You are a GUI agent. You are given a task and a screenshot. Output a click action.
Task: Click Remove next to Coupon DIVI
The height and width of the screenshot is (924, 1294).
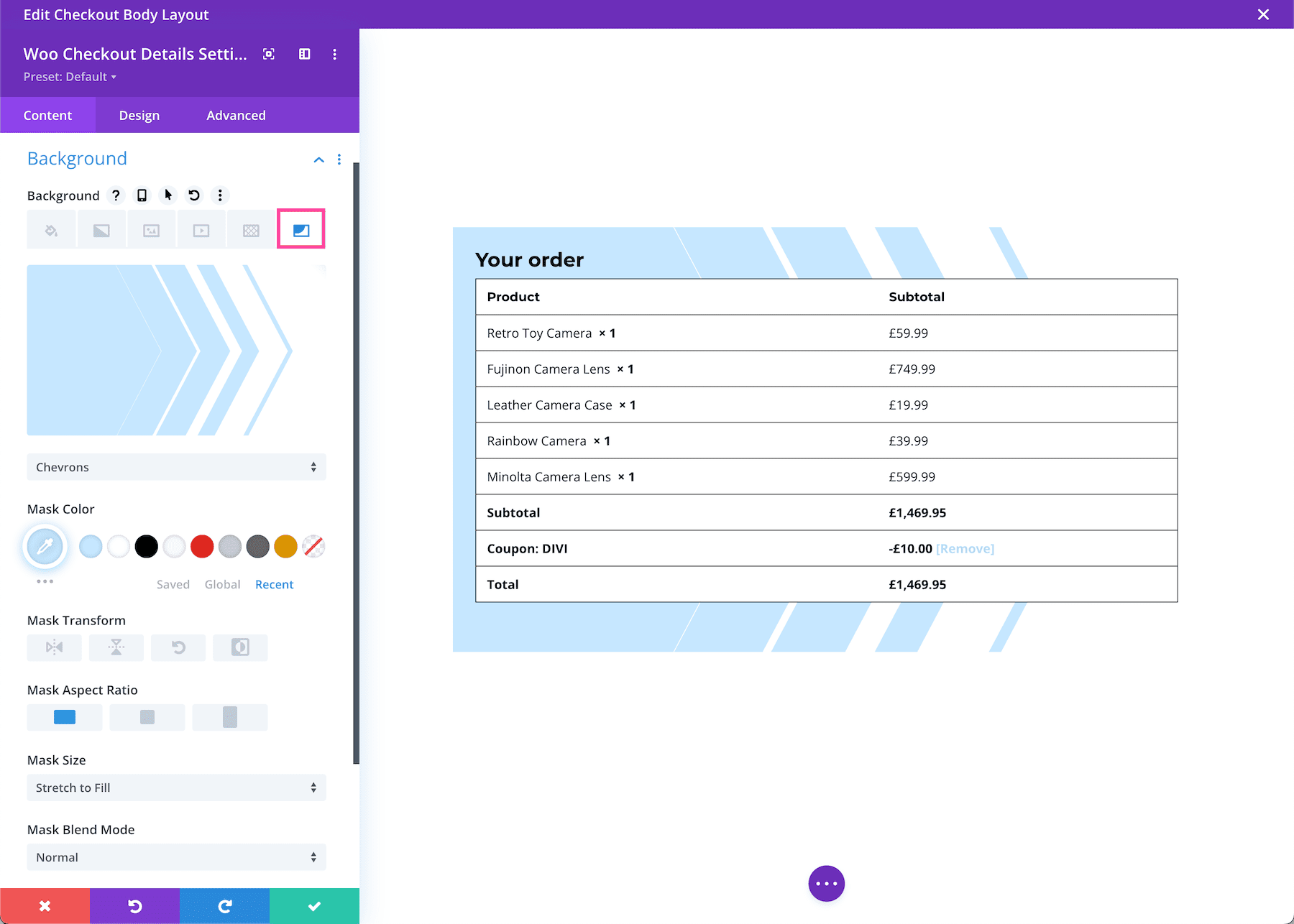click(x=965, y=548)
